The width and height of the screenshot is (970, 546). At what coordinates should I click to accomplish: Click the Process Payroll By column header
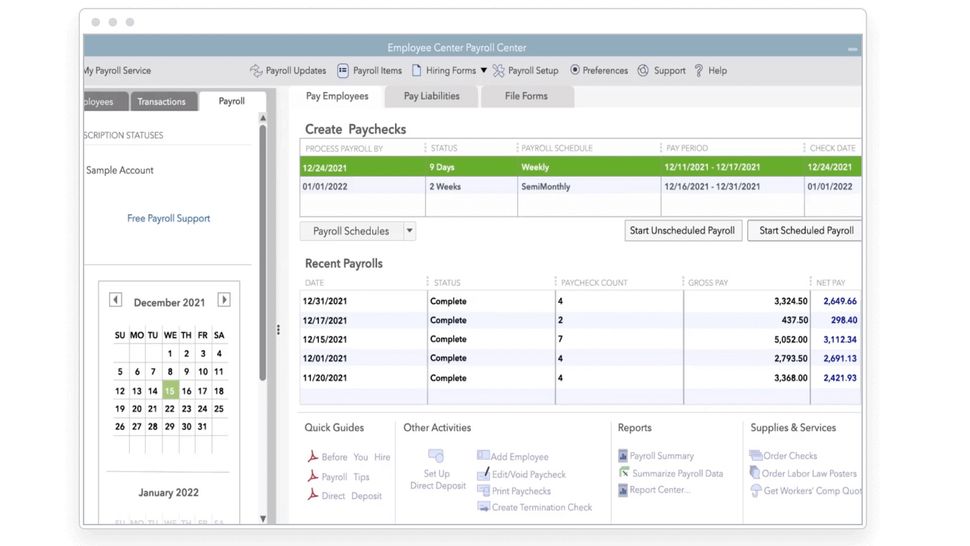tap(344, 148)
